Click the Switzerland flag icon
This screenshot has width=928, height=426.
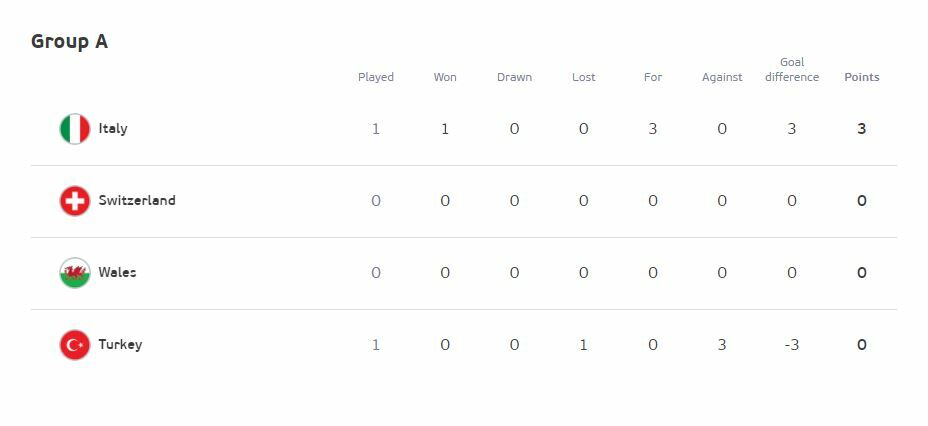point(75,201)
